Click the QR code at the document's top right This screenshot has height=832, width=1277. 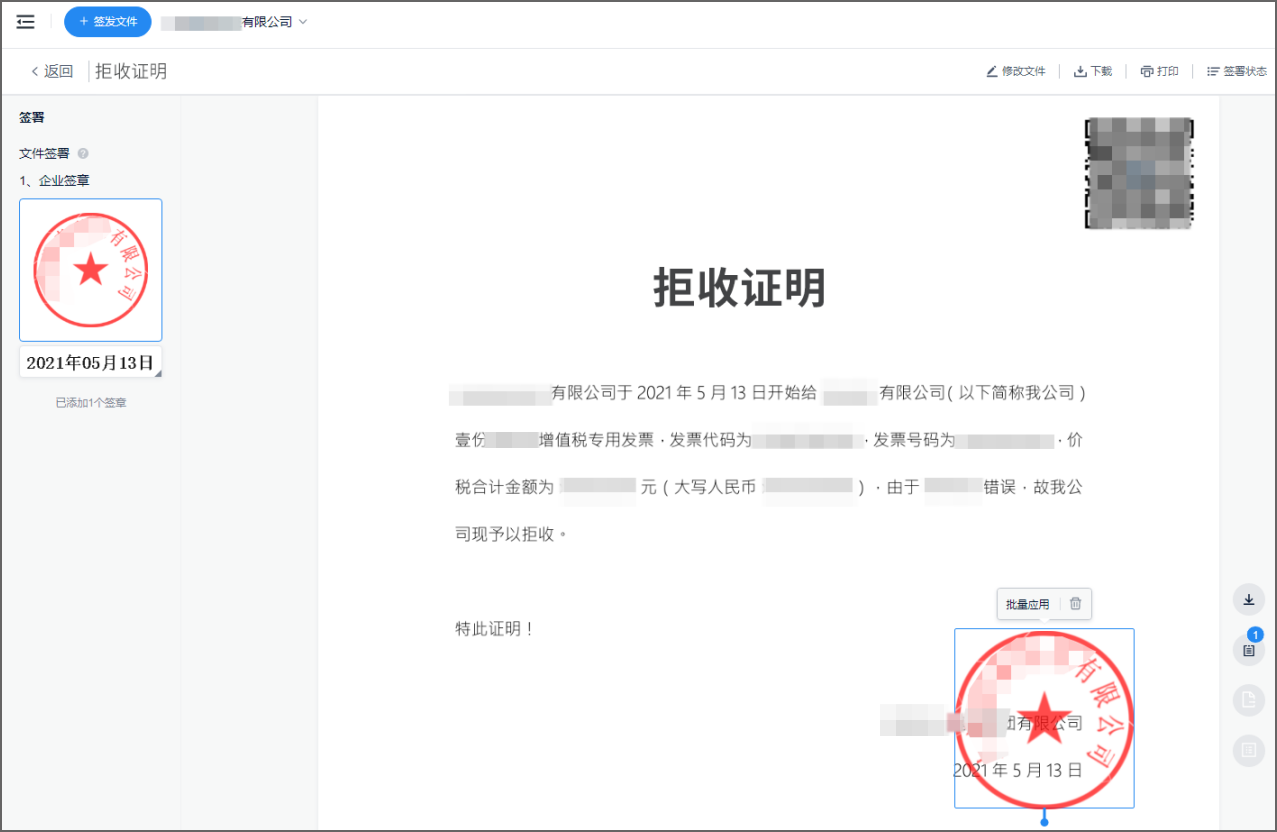click(1138, 174)
